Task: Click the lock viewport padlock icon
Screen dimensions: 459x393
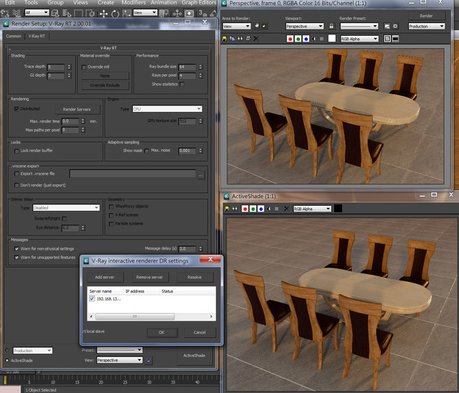Action: (x=331, y=26)
